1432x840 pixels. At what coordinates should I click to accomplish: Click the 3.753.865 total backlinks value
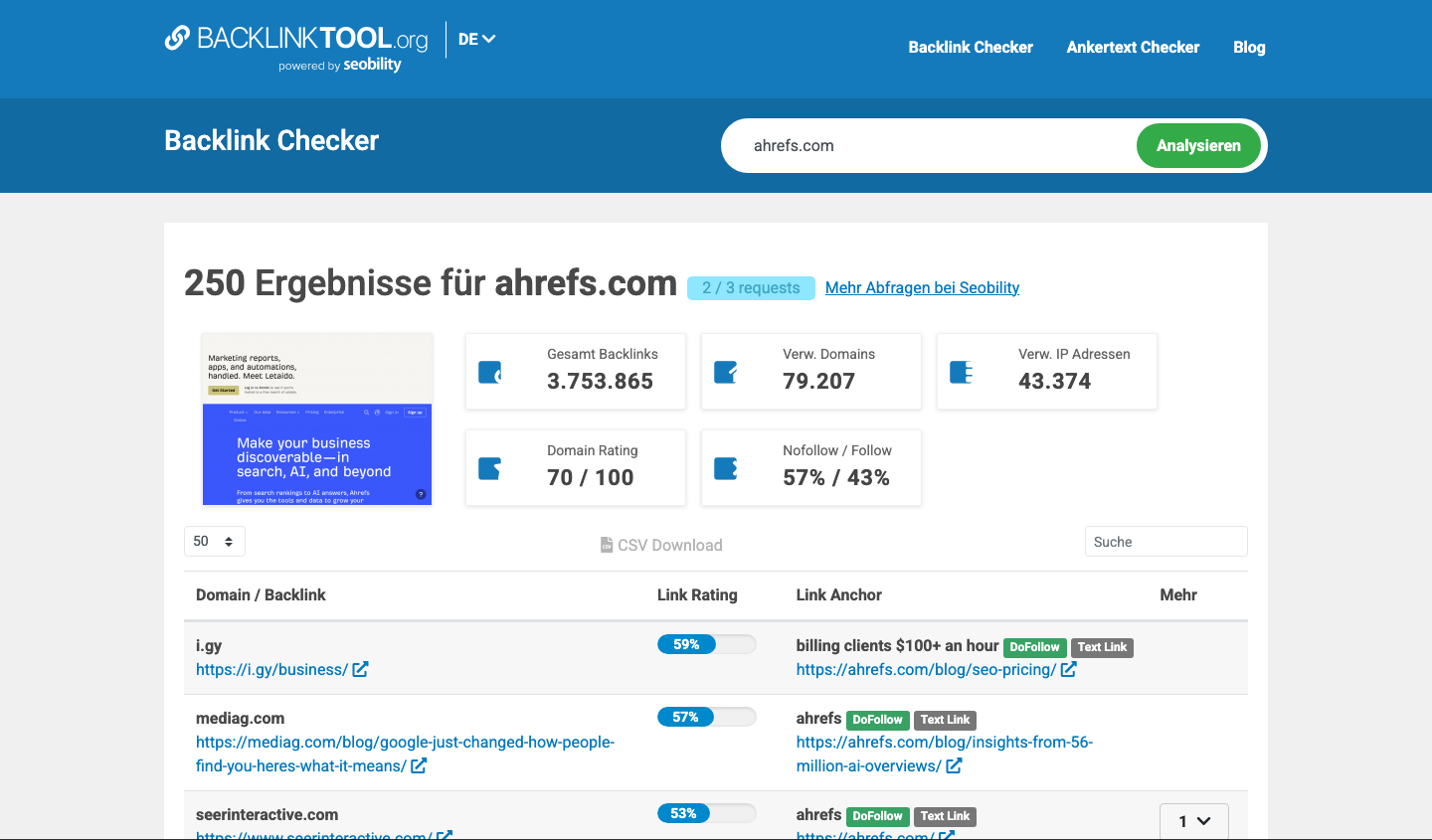[600, 381]
